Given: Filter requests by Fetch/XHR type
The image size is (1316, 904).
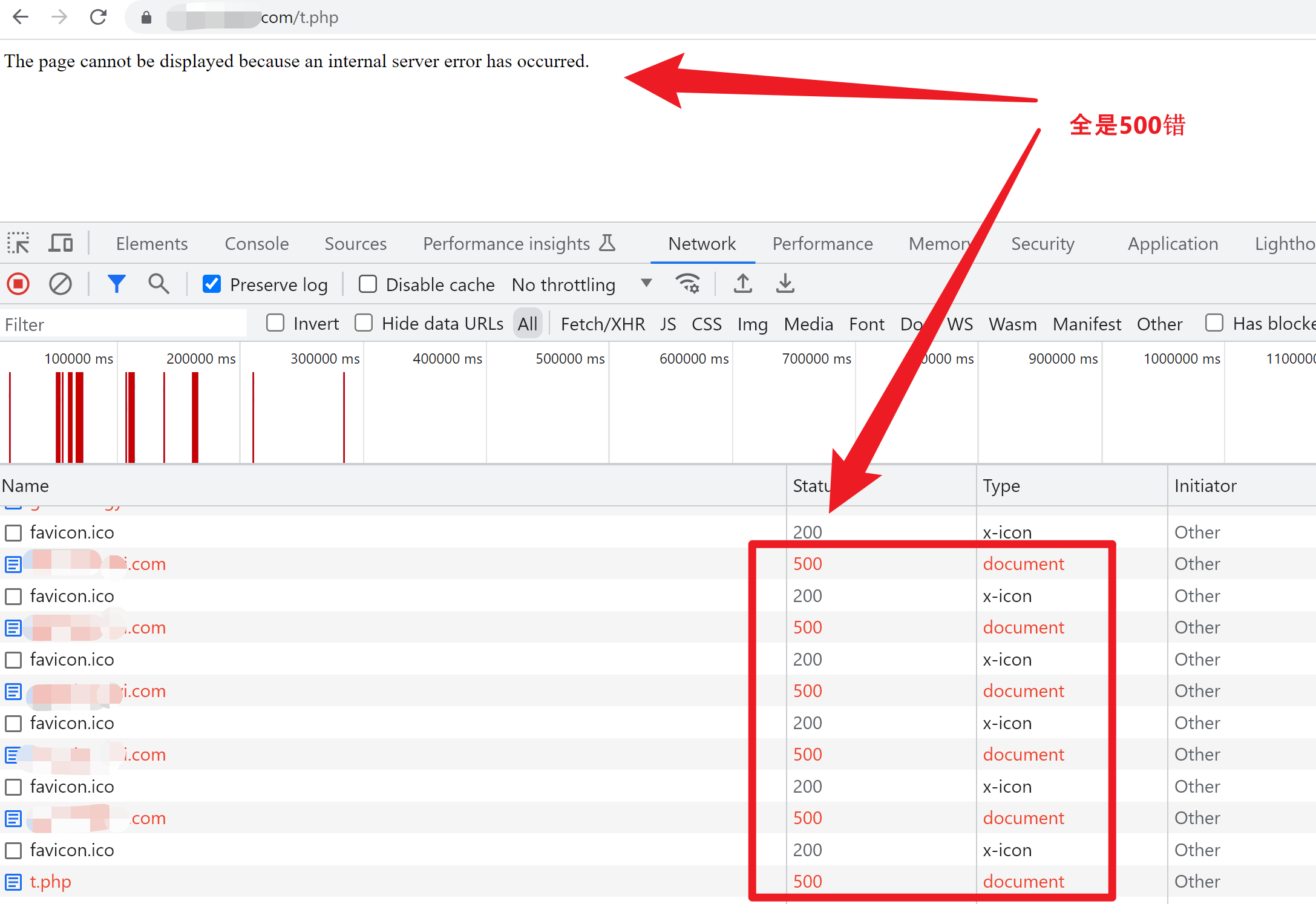Looking at the screenshot, I should pyautogui.click(x=603, y=324).
